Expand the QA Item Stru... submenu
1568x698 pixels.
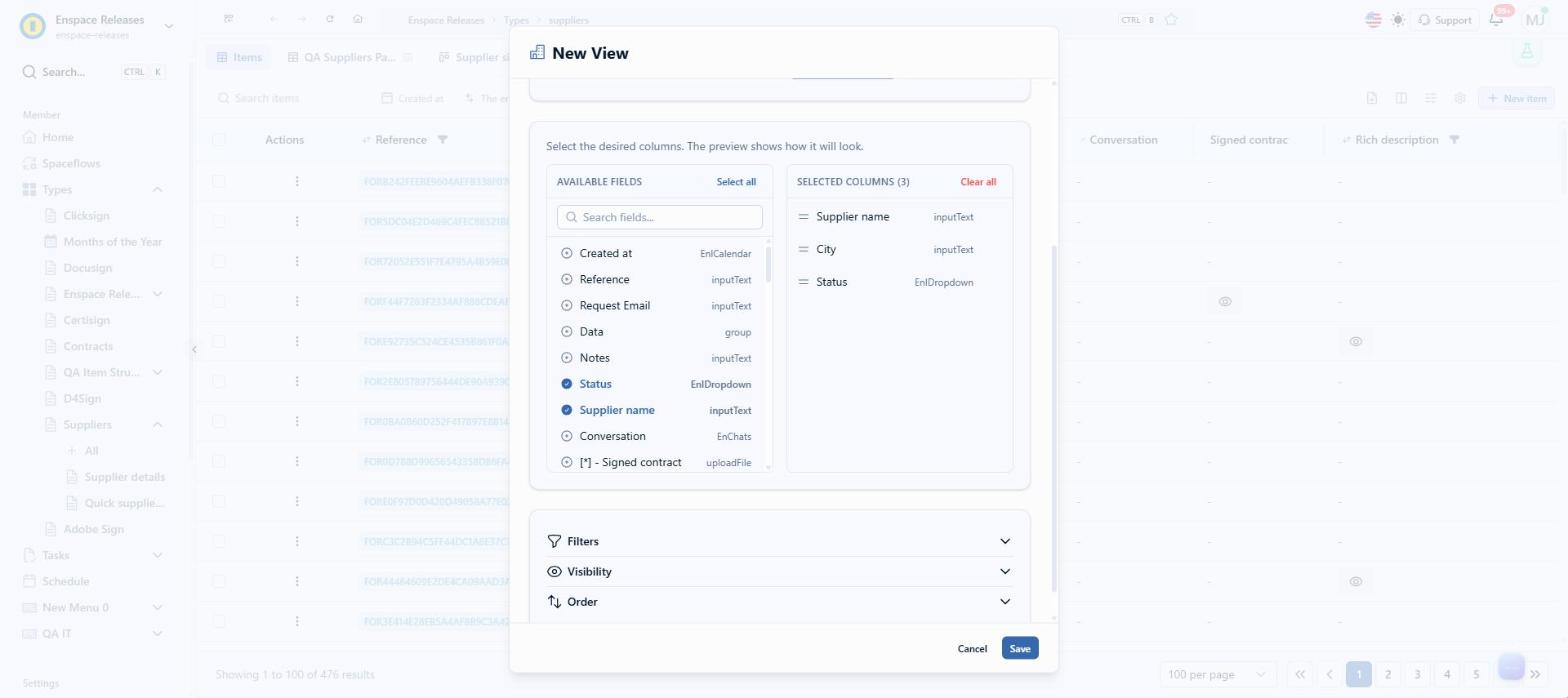157,373
